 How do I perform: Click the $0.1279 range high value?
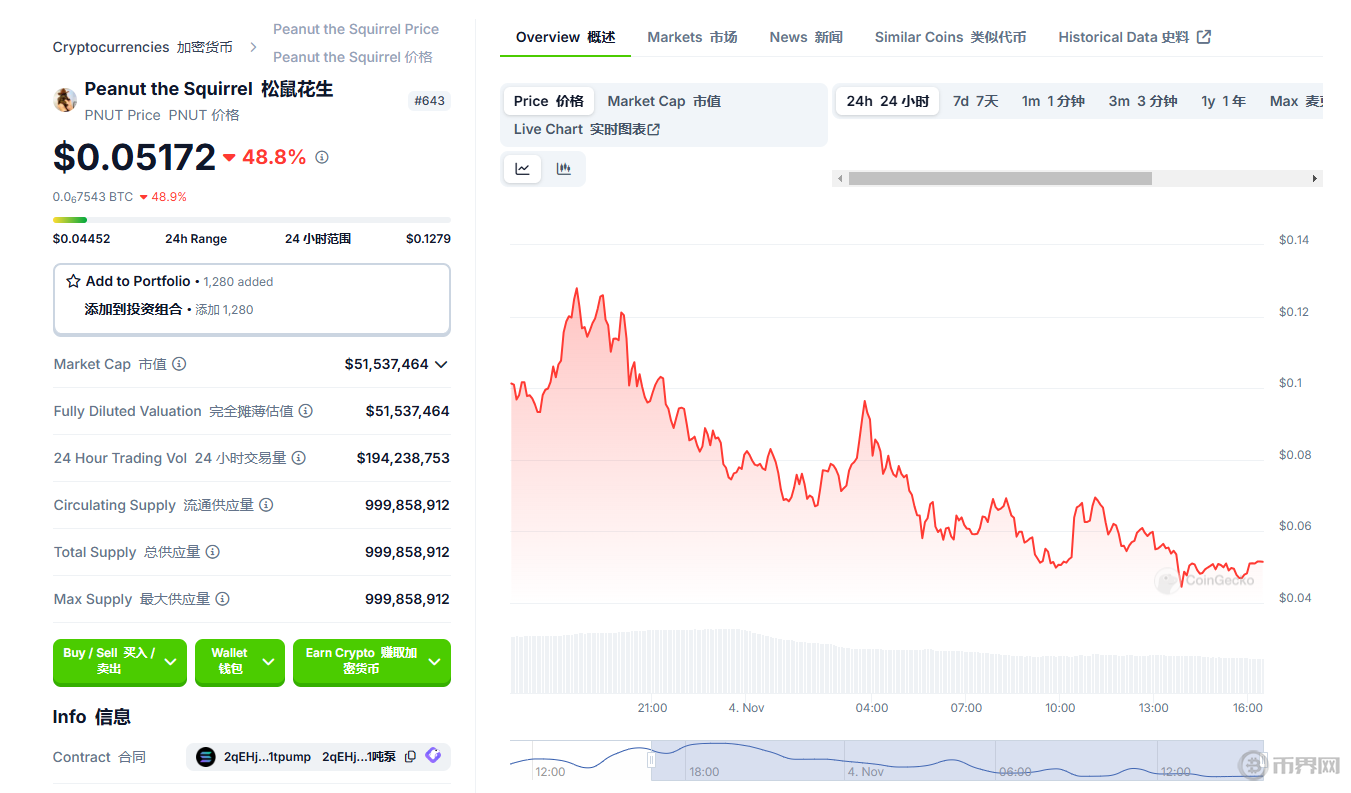click(428, 239)
